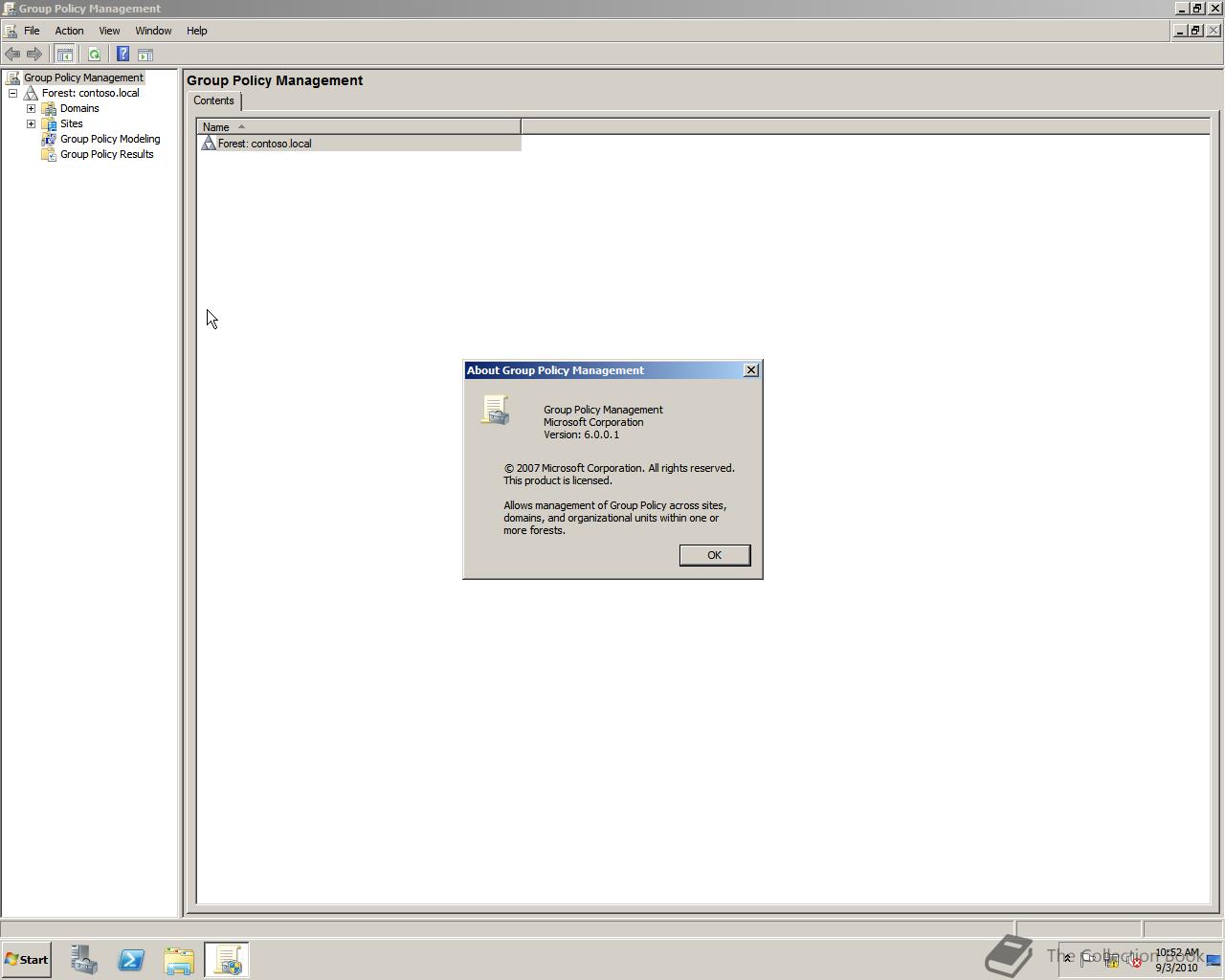Select Forest: contoso.local row in Contents list
Screen dimensions: 1225x980
pyautogui.click(x=359, y=144)
